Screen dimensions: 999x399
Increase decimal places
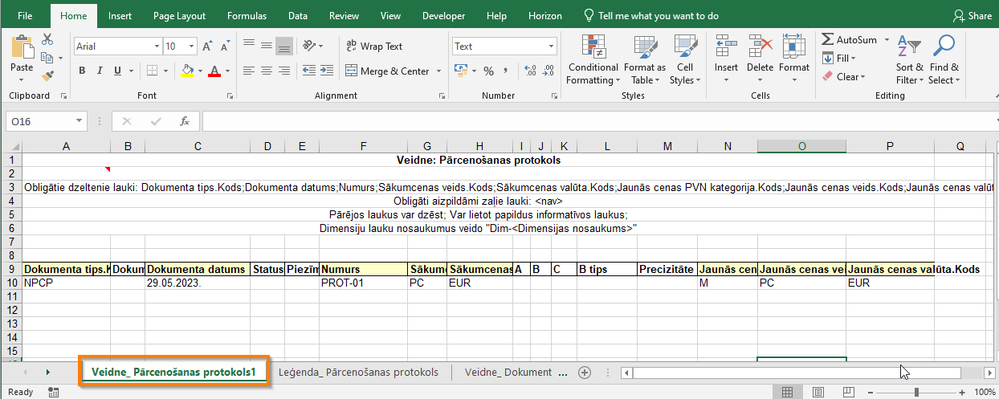click(529, 71)
